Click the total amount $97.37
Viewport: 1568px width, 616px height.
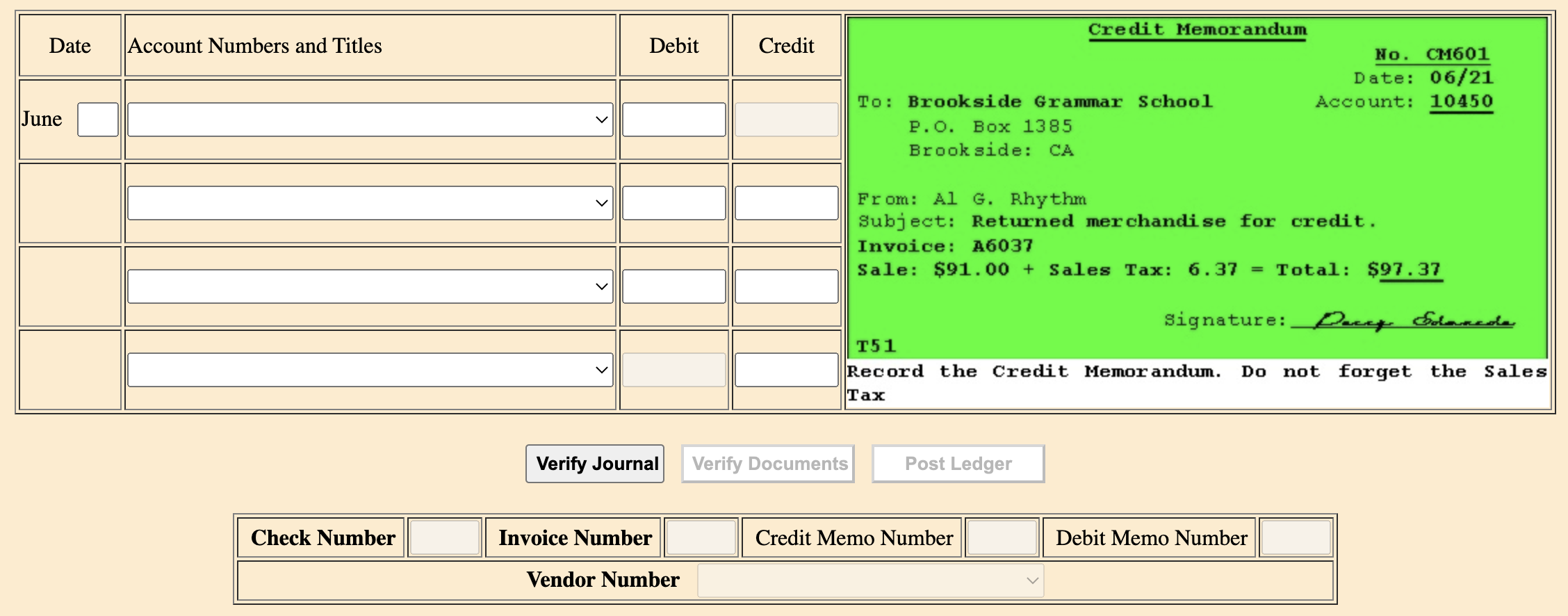pos(1405,270)
